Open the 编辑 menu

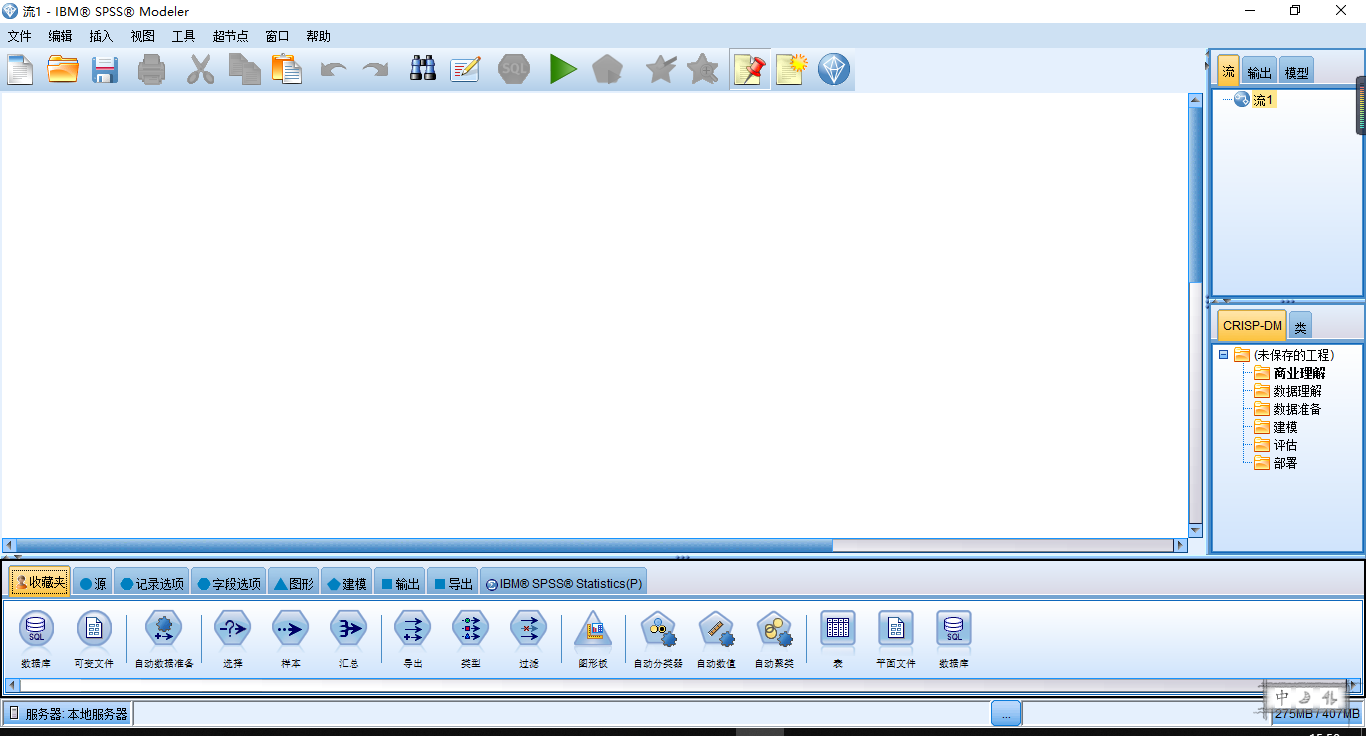61,36
